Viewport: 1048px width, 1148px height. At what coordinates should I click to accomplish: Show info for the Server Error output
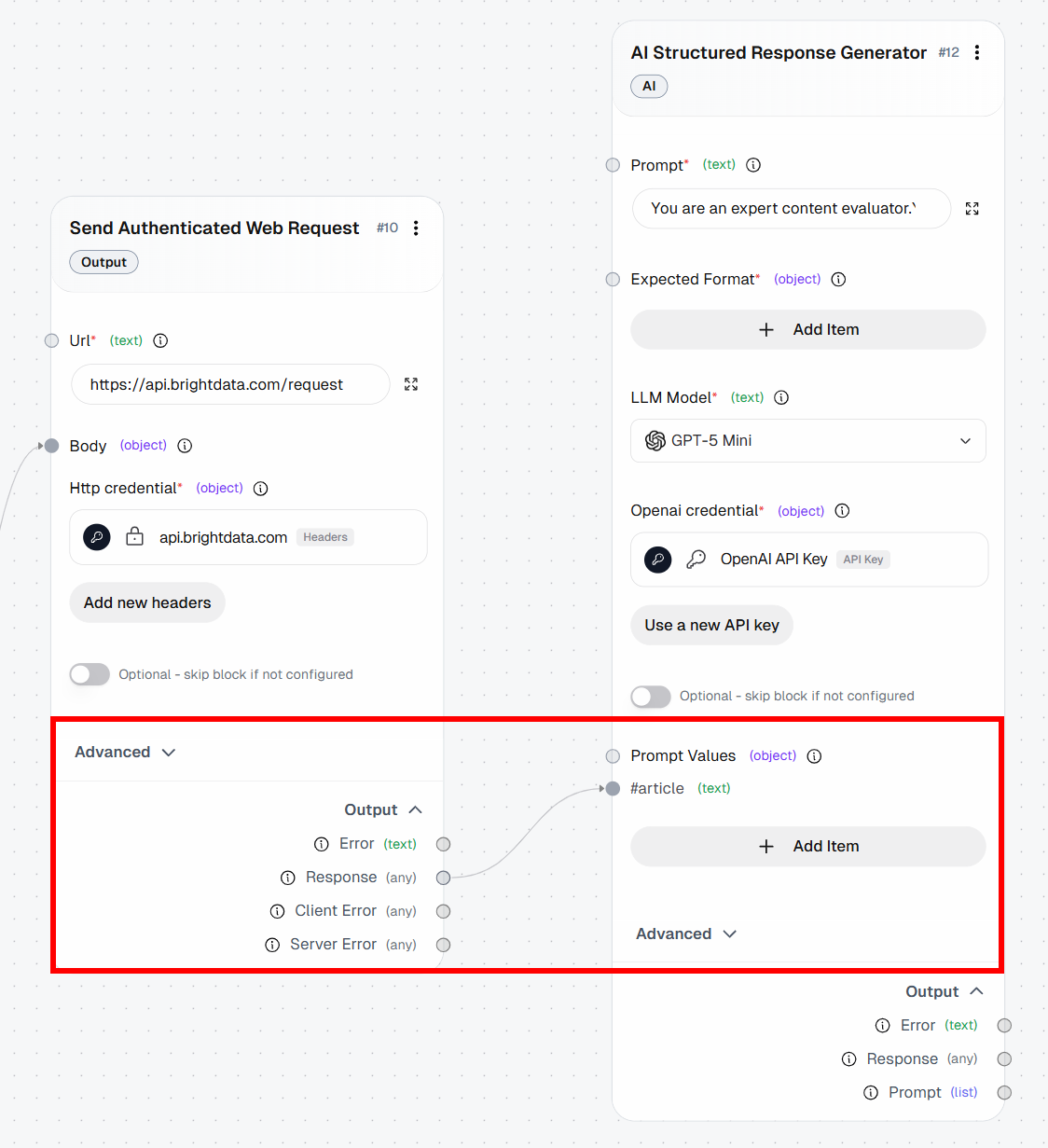point(272,945)
